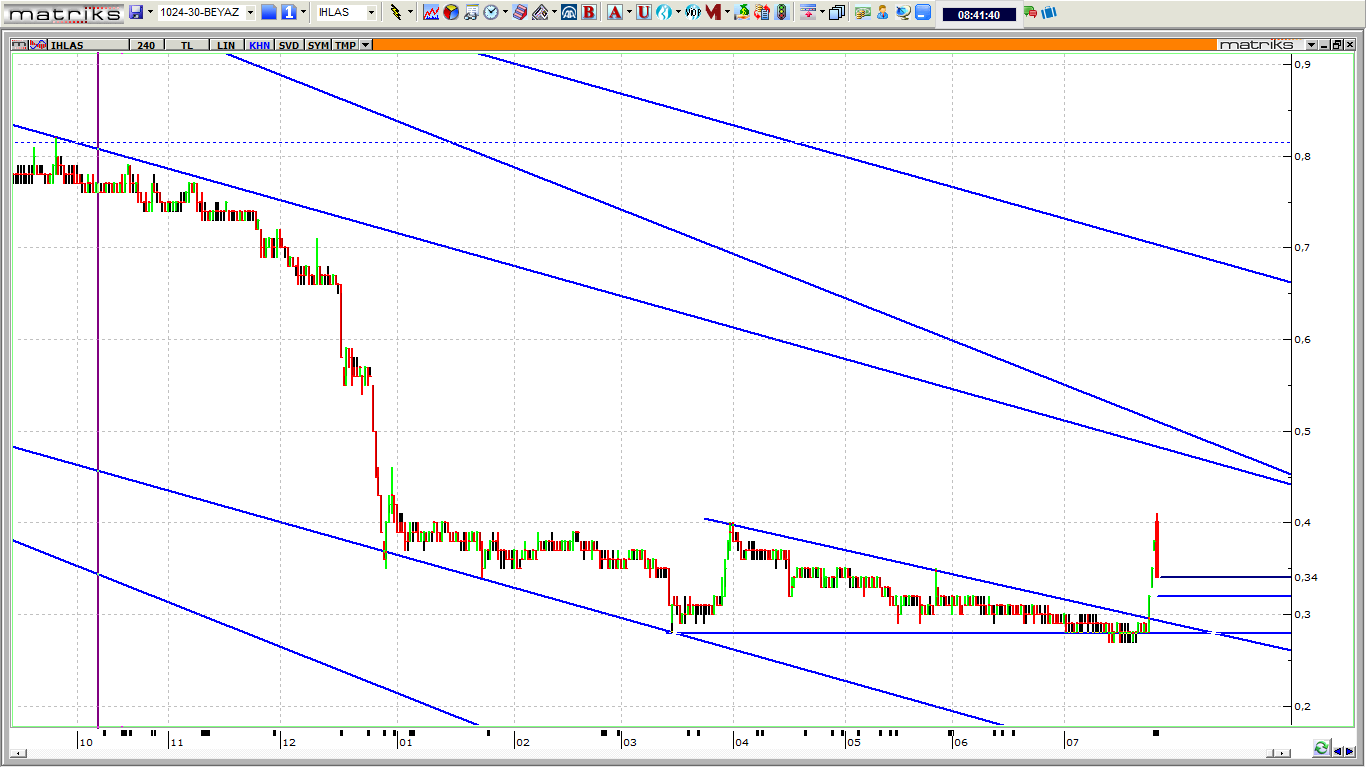Toggle the LIN scale option
Screen dimensions: 1366x768
pyautogui.click(x=226, y=45)
